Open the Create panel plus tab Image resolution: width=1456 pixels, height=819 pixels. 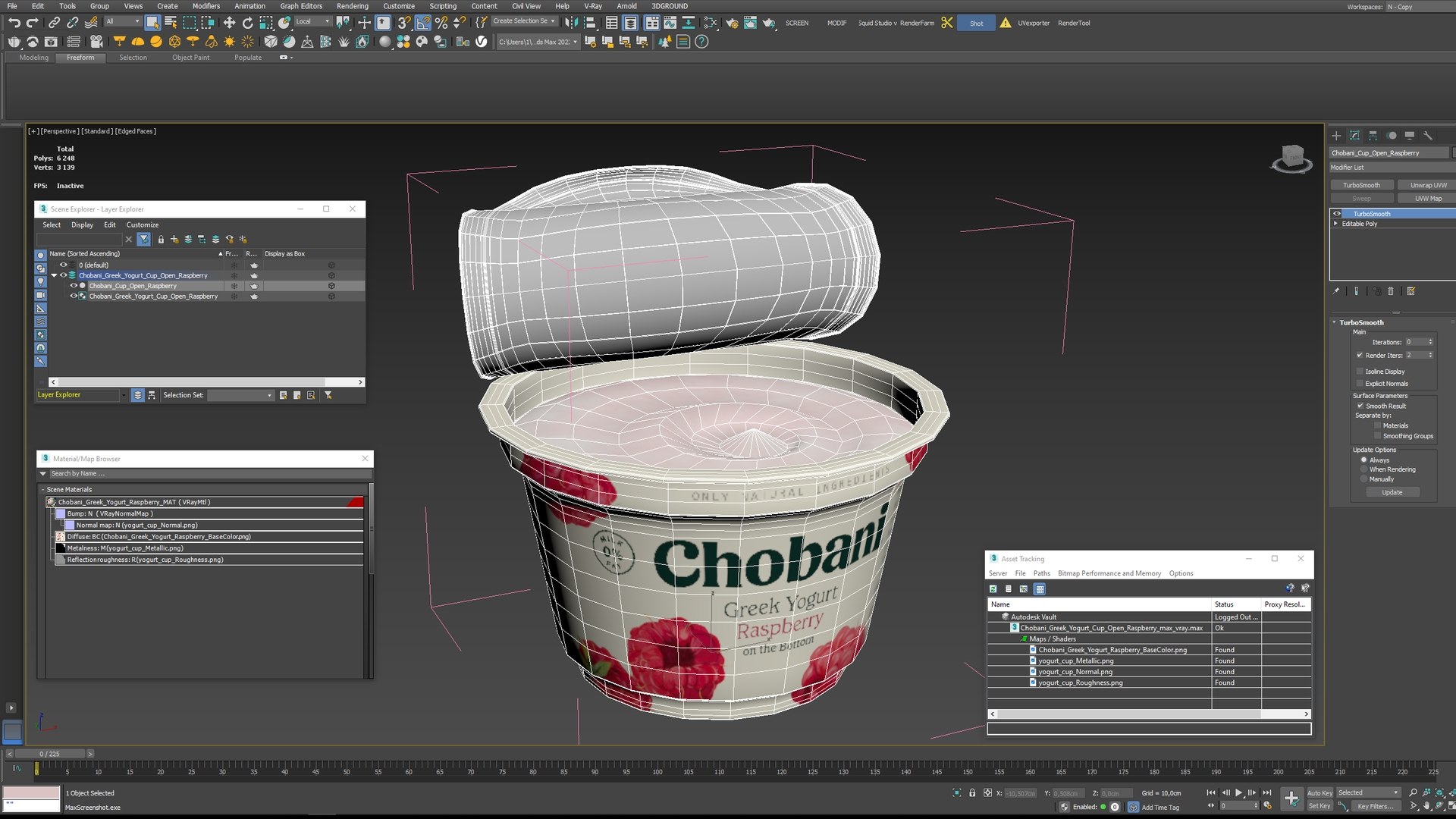click(x=1336, y=136)
